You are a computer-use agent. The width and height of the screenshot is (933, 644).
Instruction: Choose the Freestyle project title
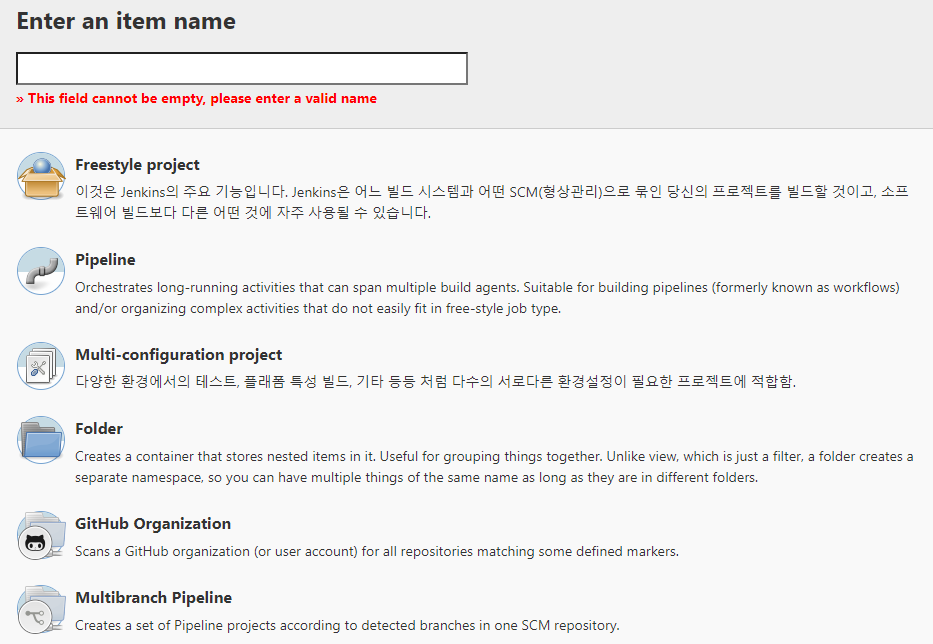pyautogui.click(x=137, y=165)
